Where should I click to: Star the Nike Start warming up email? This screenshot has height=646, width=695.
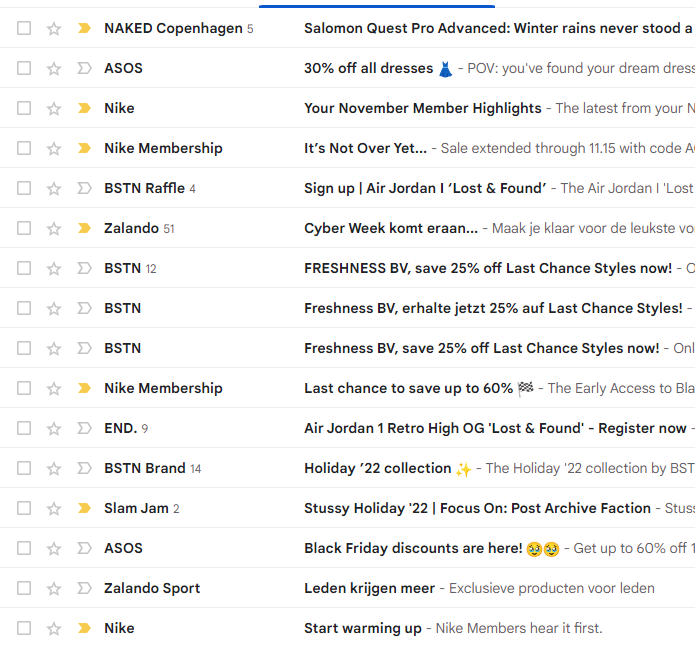coord(54,629)
